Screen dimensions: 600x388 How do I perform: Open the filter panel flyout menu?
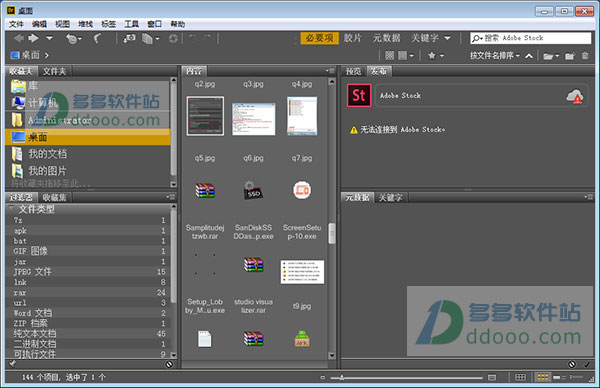tap(171, 197)
